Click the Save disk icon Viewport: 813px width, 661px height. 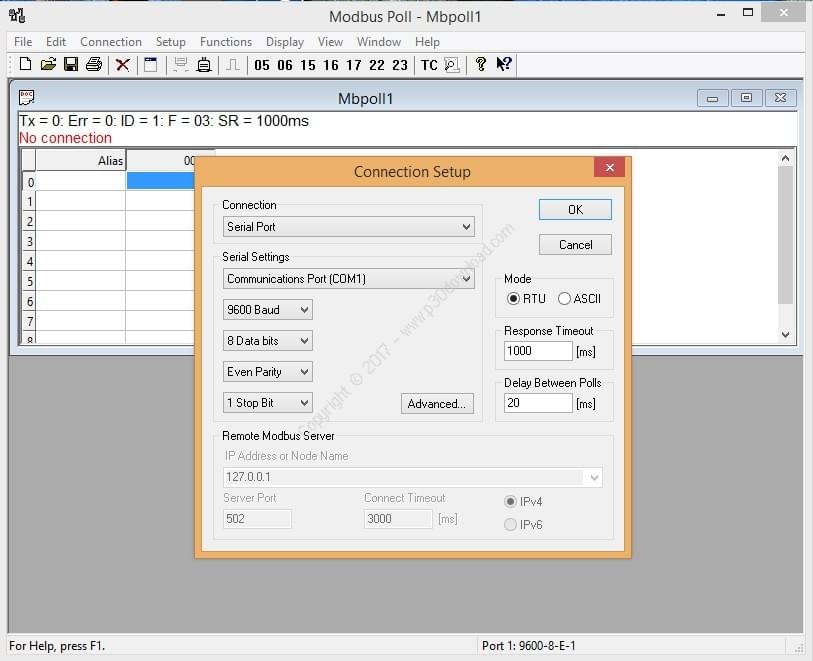tap(71, 65)
